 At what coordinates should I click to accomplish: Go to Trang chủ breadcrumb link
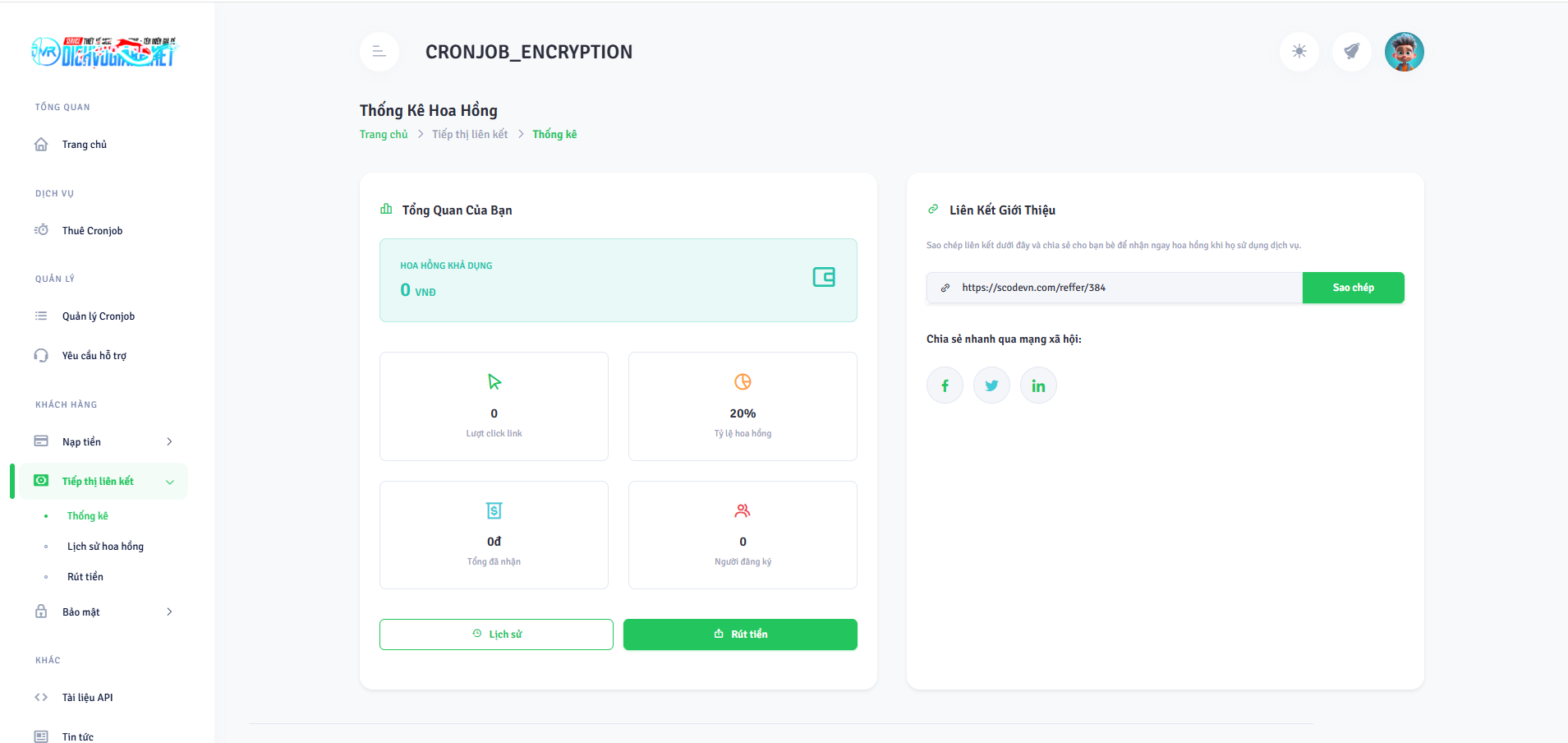click(384, 135)
